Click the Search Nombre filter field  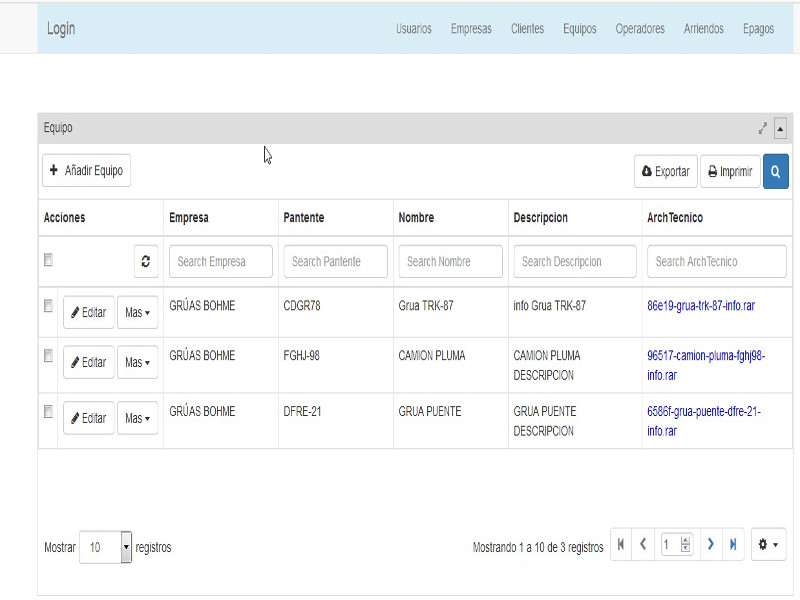point(451,261)
